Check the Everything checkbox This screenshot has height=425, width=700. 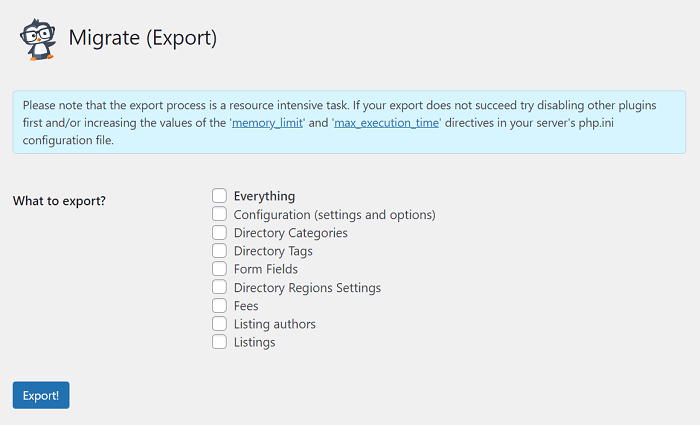pyautogui.click(x=219, y=196)
